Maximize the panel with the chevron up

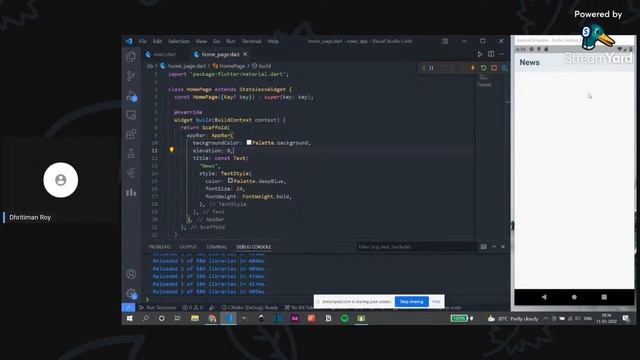point(494,247)
